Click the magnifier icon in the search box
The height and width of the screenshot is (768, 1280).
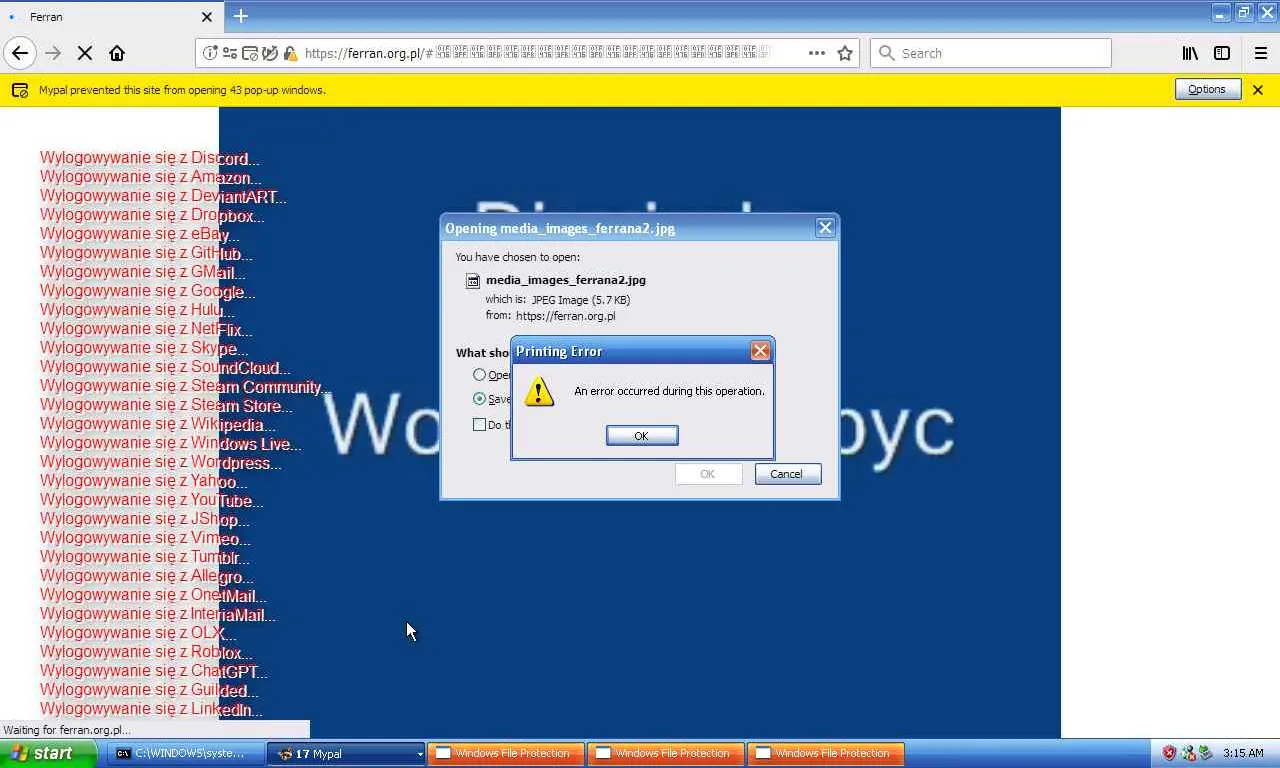coord(887,53)
